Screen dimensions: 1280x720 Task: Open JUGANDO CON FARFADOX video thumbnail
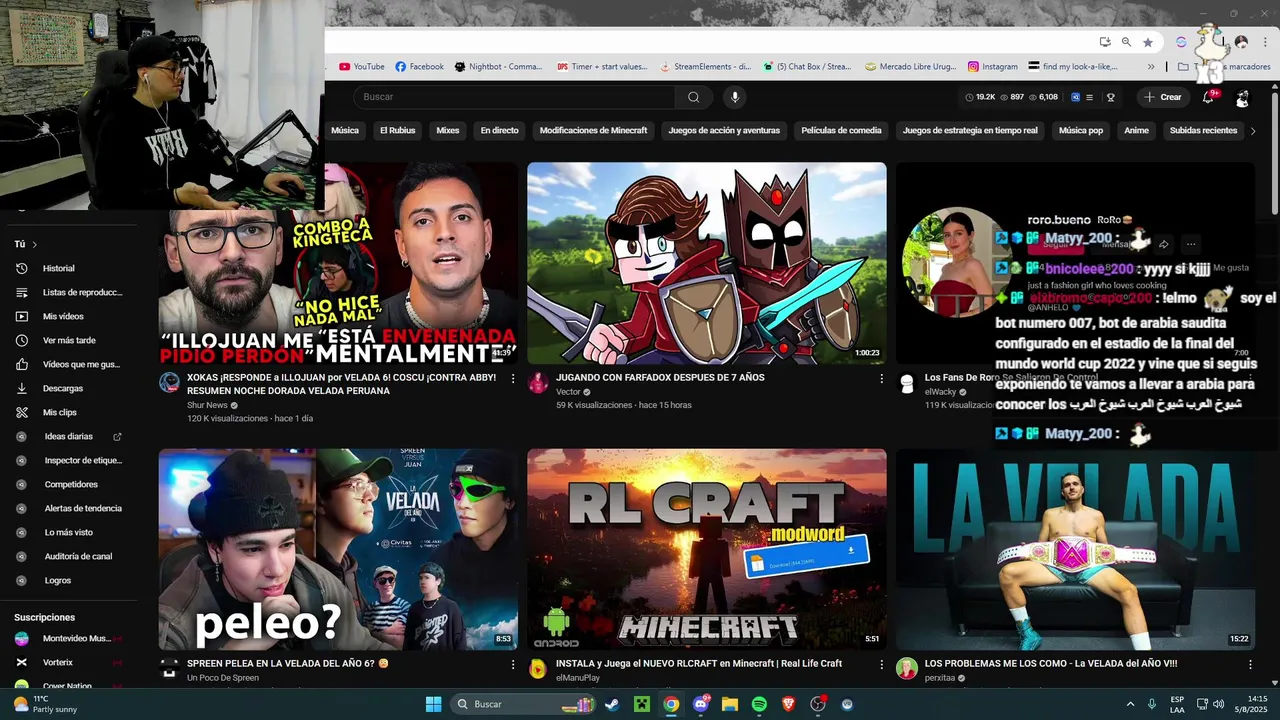tap(706, 263)
